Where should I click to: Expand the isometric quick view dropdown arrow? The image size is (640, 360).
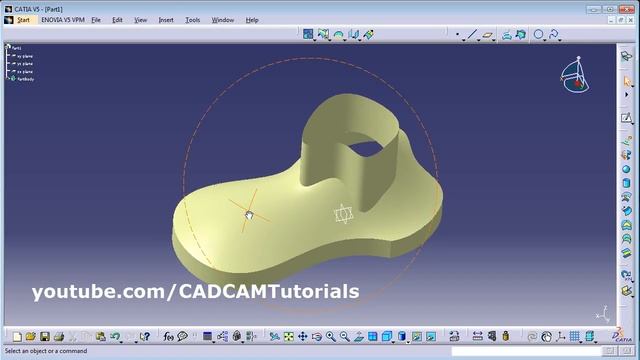(x=393, y=342)
